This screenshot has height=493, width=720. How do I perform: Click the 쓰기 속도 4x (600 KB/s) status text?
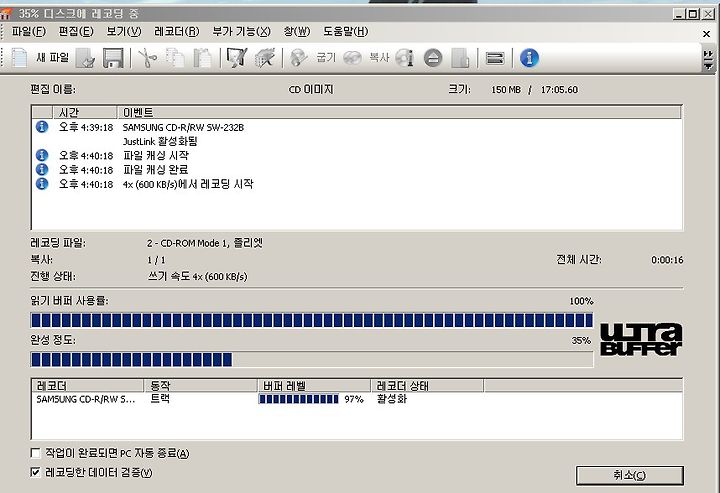click(197, 276)
